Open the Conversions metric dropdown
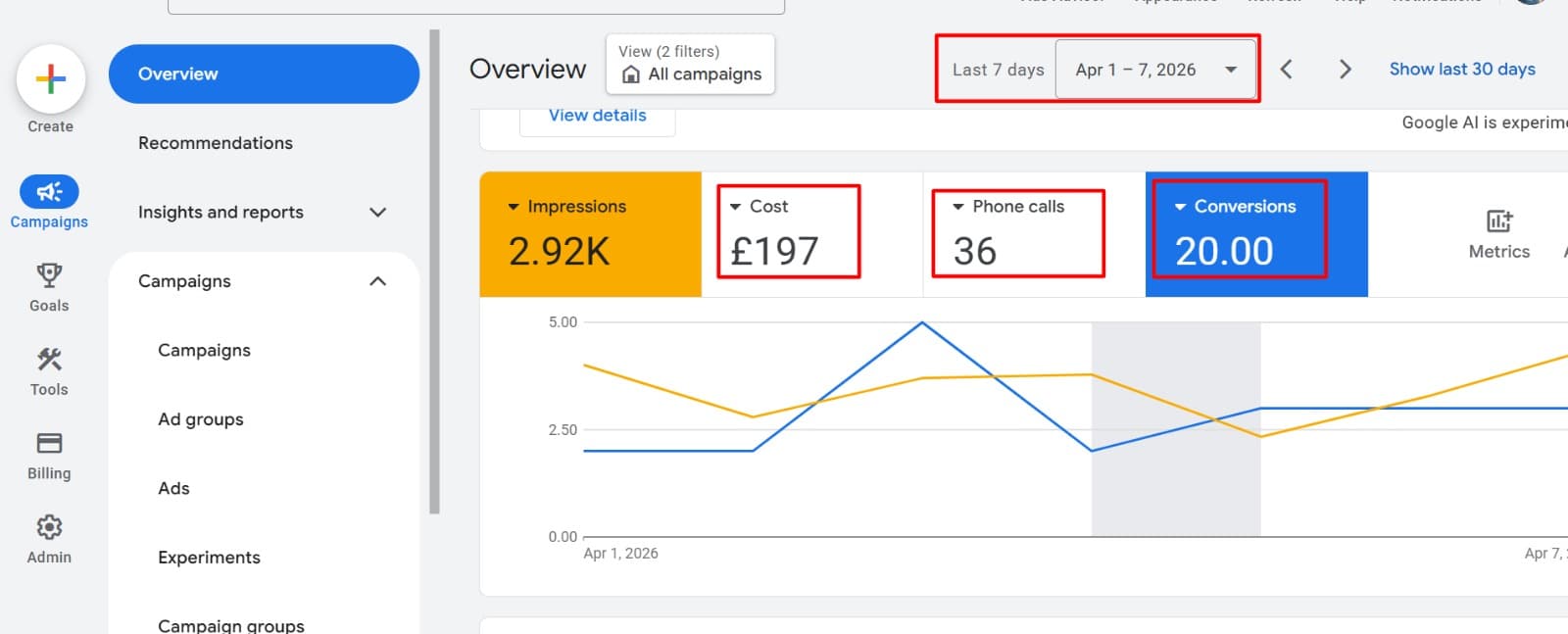 1235,207
